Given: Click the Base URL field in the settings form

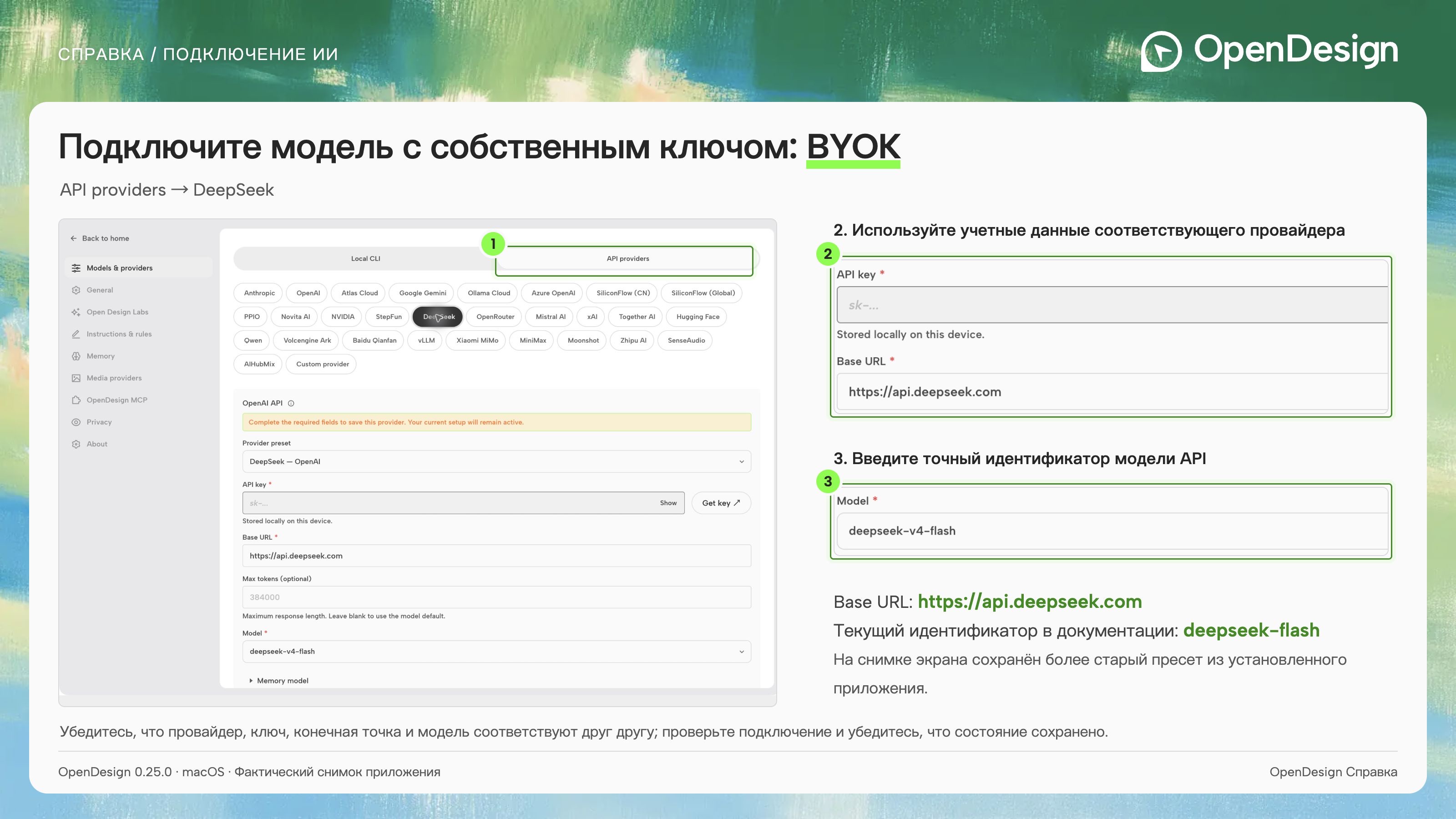Looking at the screenshot, I should point(496,556).
